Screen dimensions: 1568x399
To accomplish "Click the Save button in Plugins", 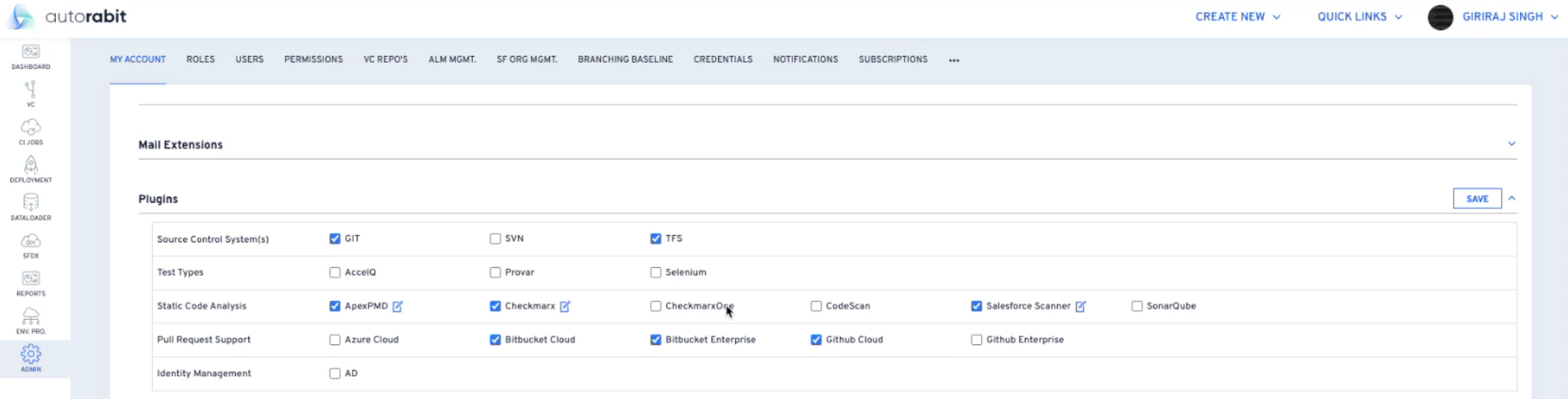I will tap(1477, 199).
